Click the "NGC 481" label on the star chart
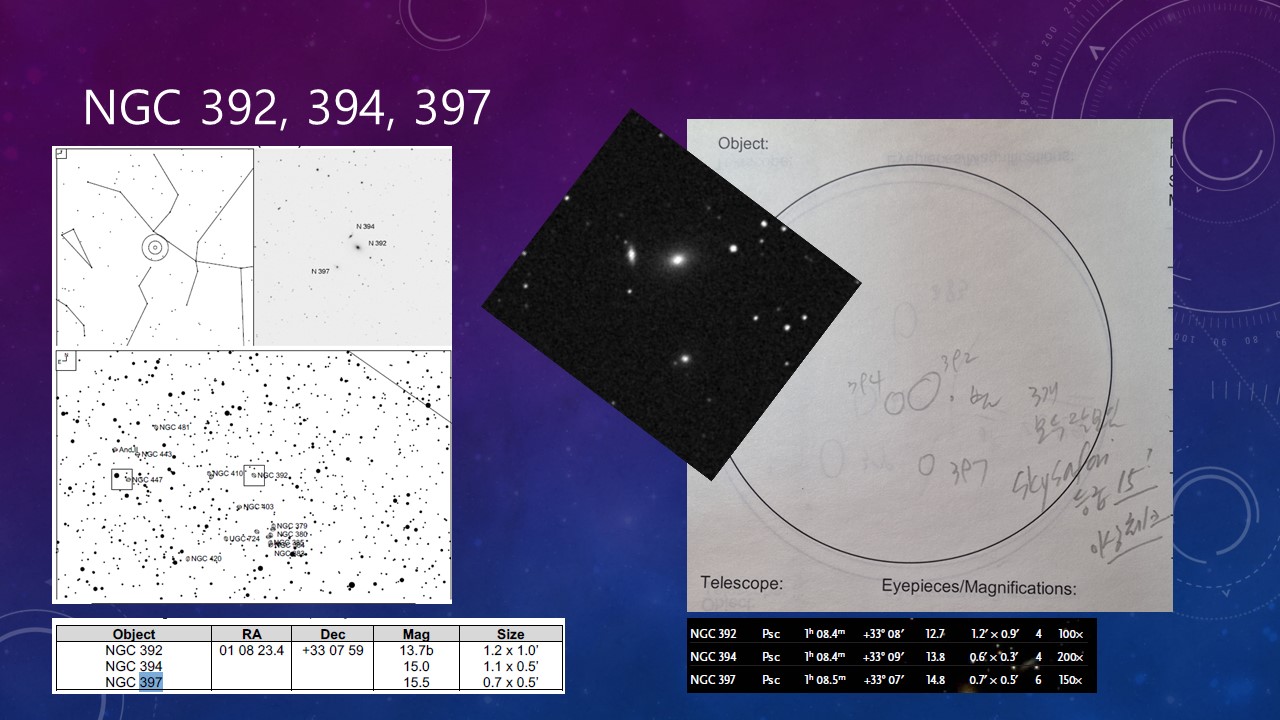This screenshot has width=1280, height=720. (175, 427)
